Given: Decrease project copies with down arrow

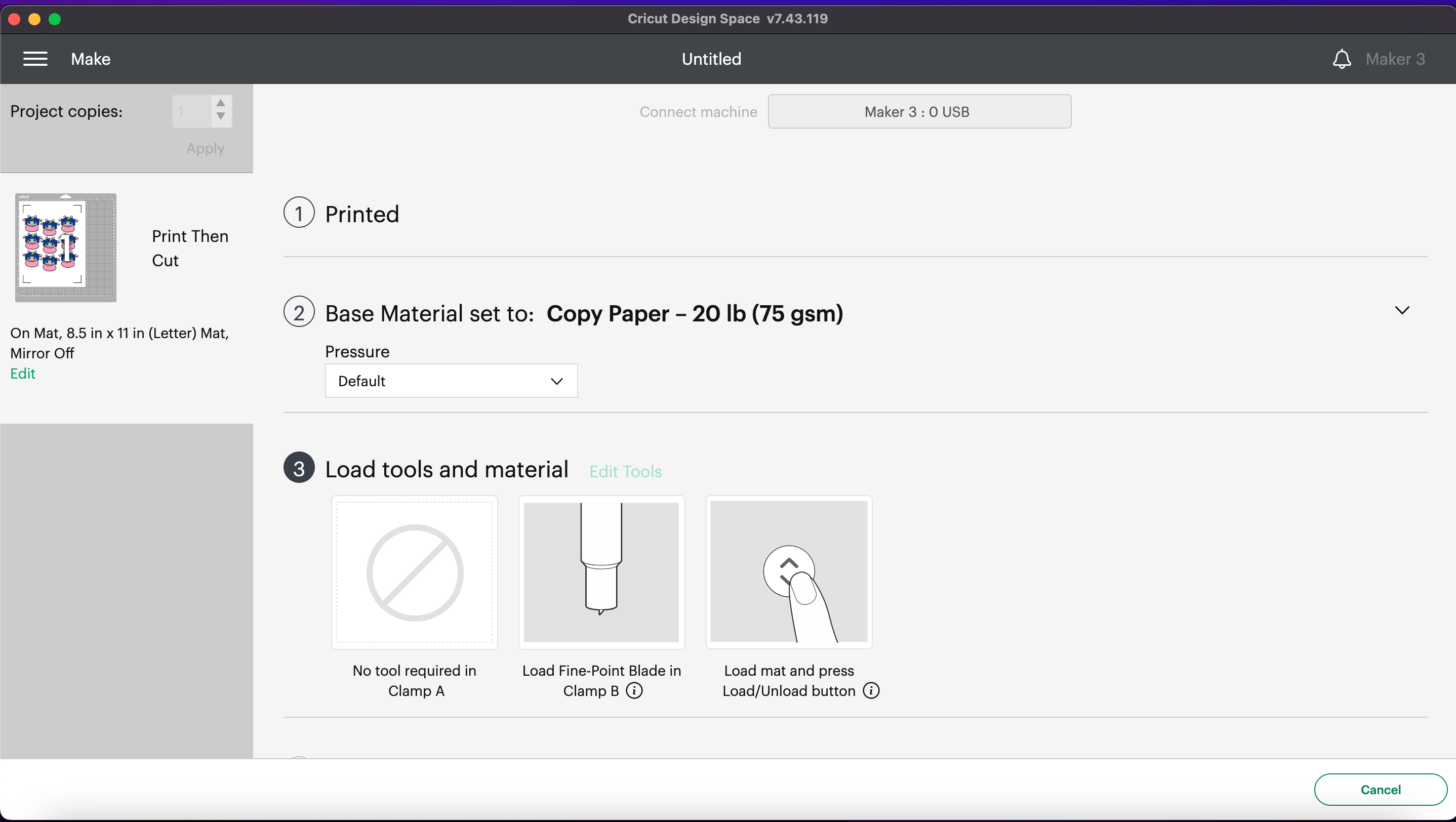Looking at the screenshot, I should pos(221,116).
